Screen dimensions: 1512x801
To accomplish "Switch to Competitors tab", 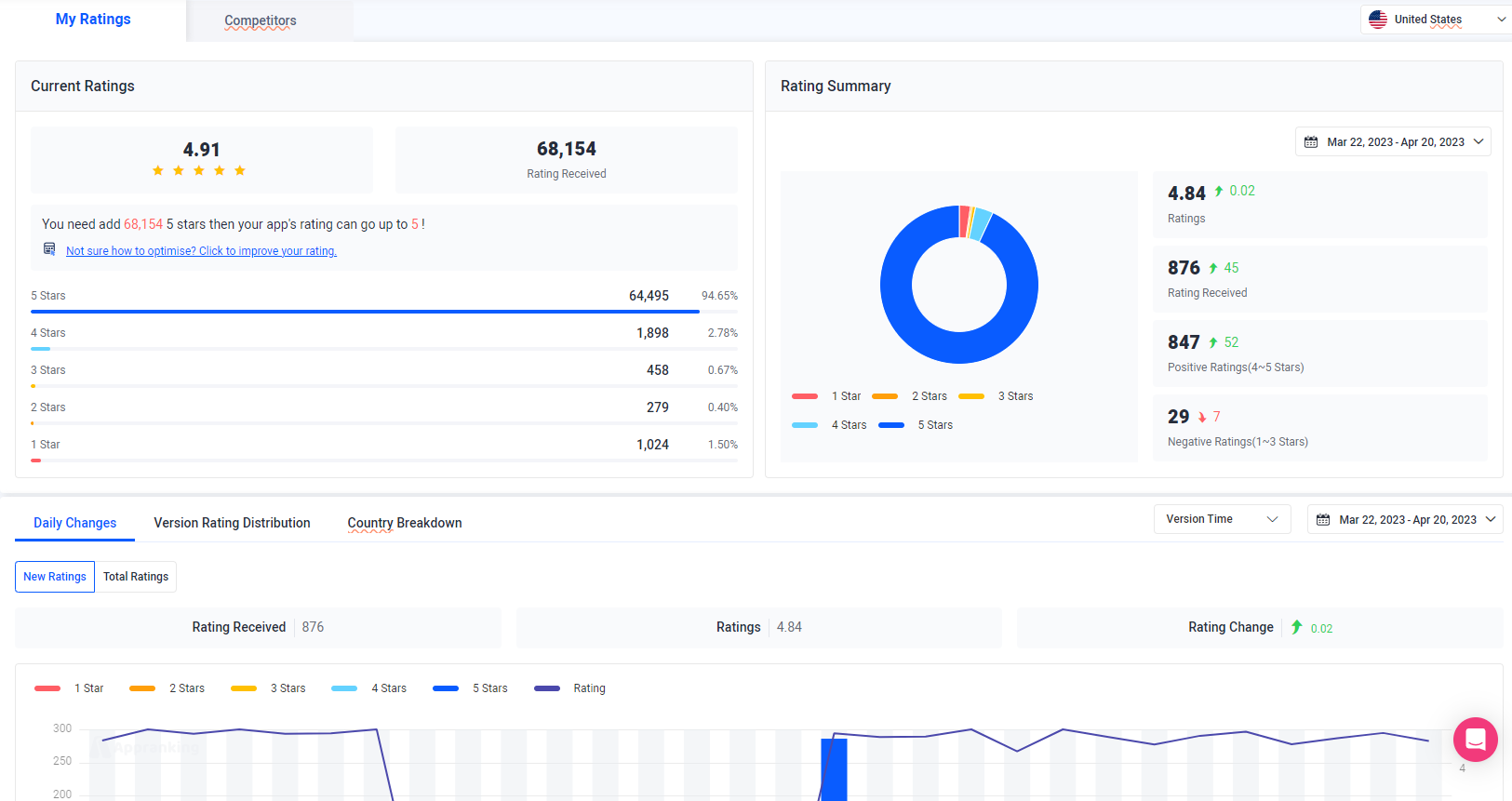I will (x=261, y=20).
